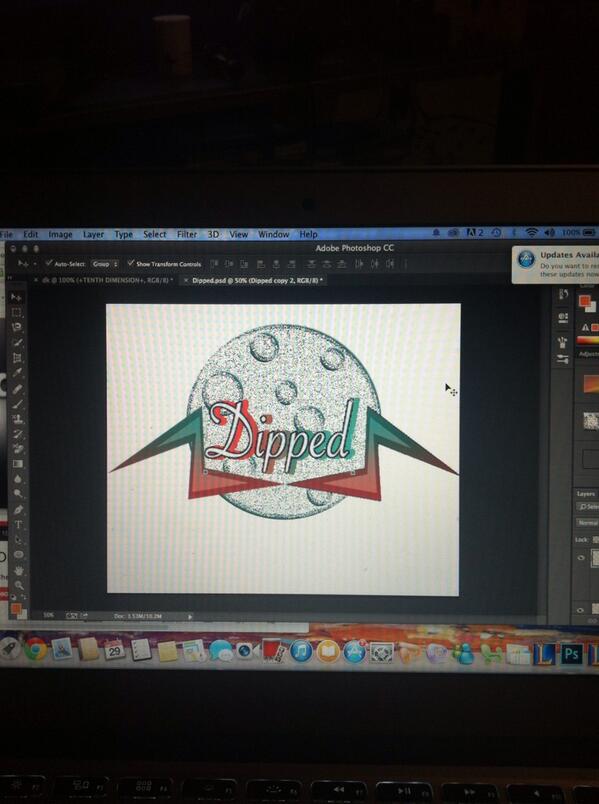Select the Path Selection tool
This screenshot has height=804, width=599.
tap(18, 539)
